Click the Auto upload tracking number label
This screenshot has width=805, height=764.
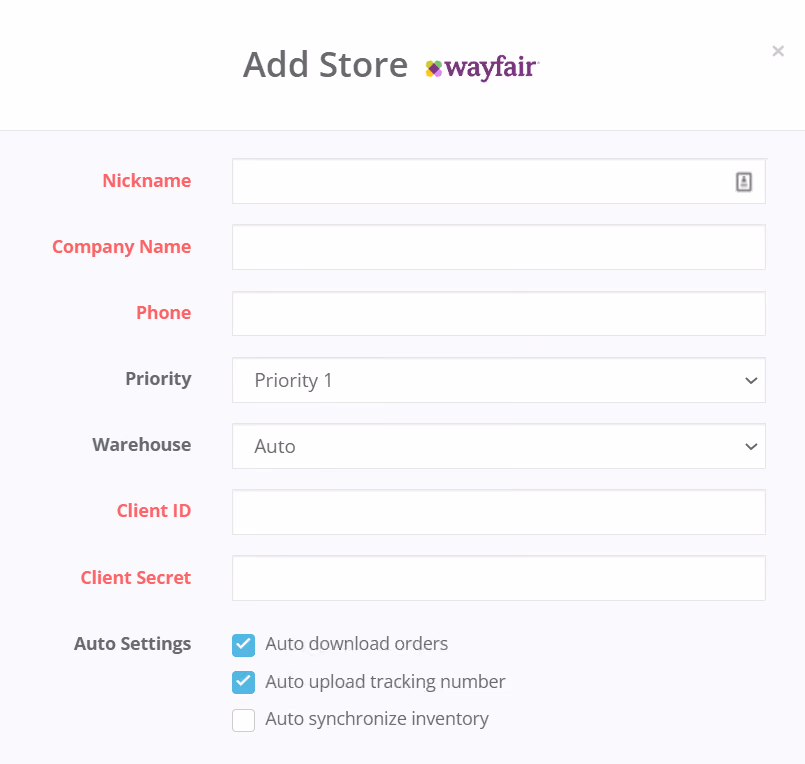coord(385,682)
